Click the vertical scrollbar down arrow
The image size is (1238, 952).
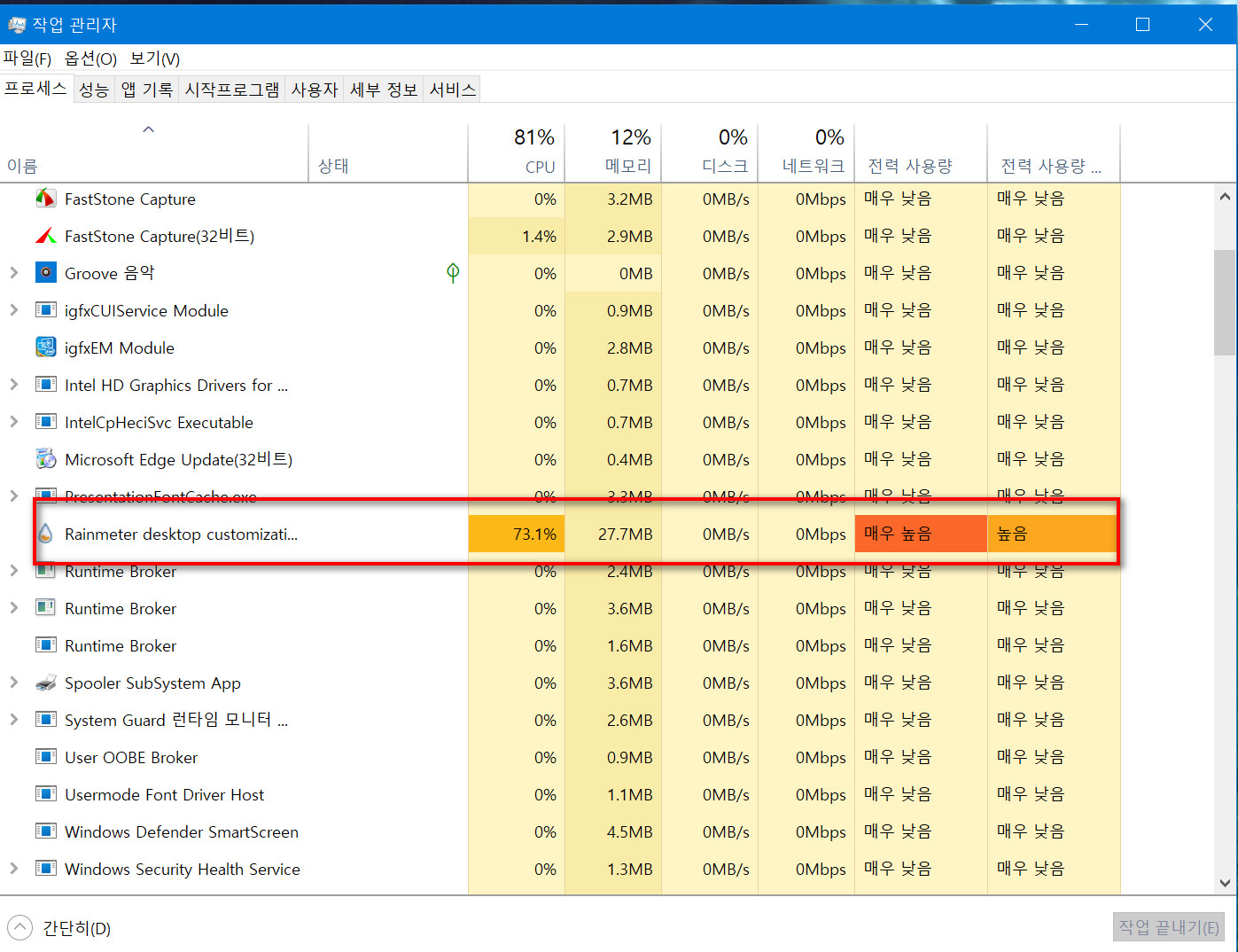coord(1225,883)
